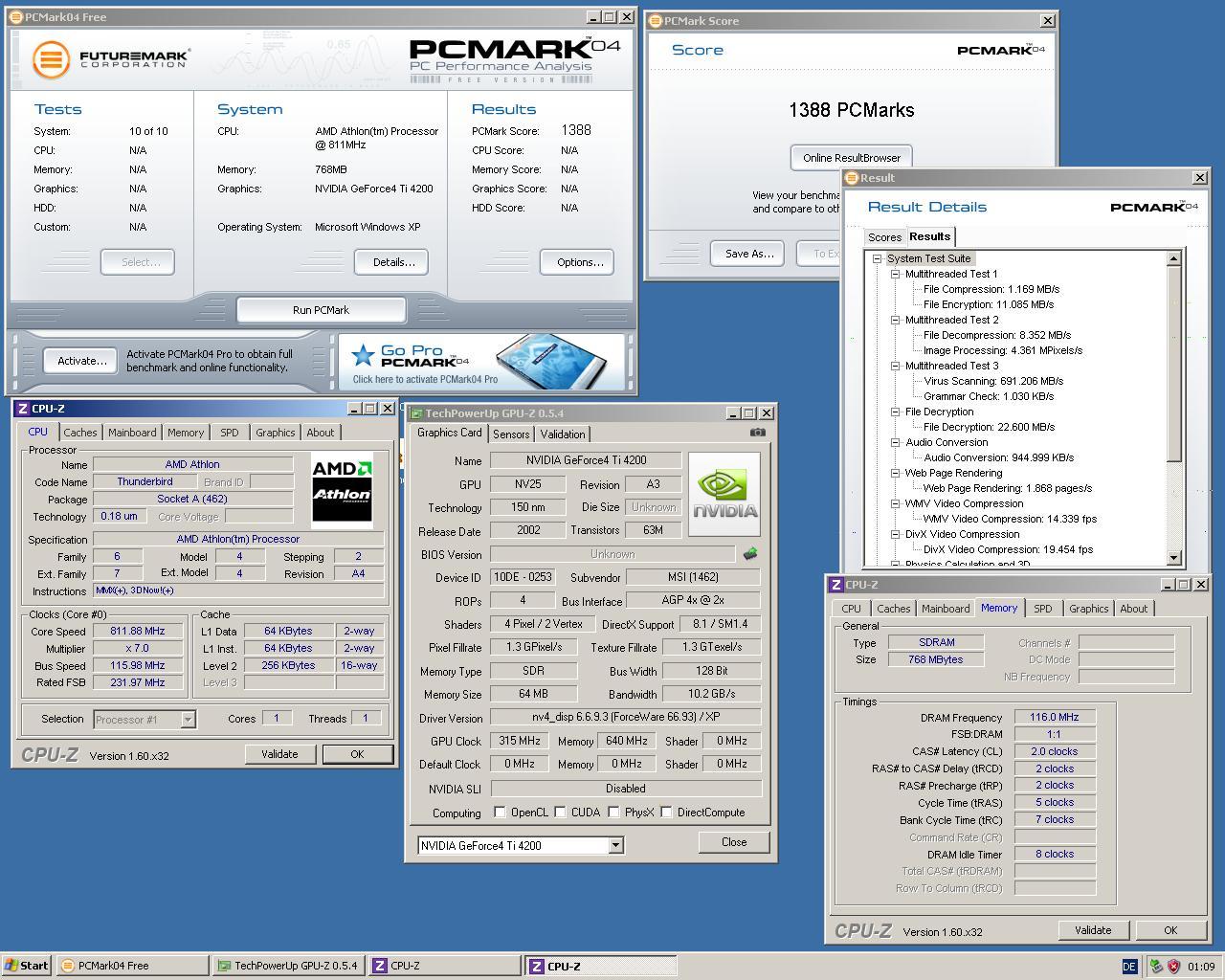Open the About tab in CPU-Z Memory window
The image size is (1225, 980).
click(x=1134, y=609)
